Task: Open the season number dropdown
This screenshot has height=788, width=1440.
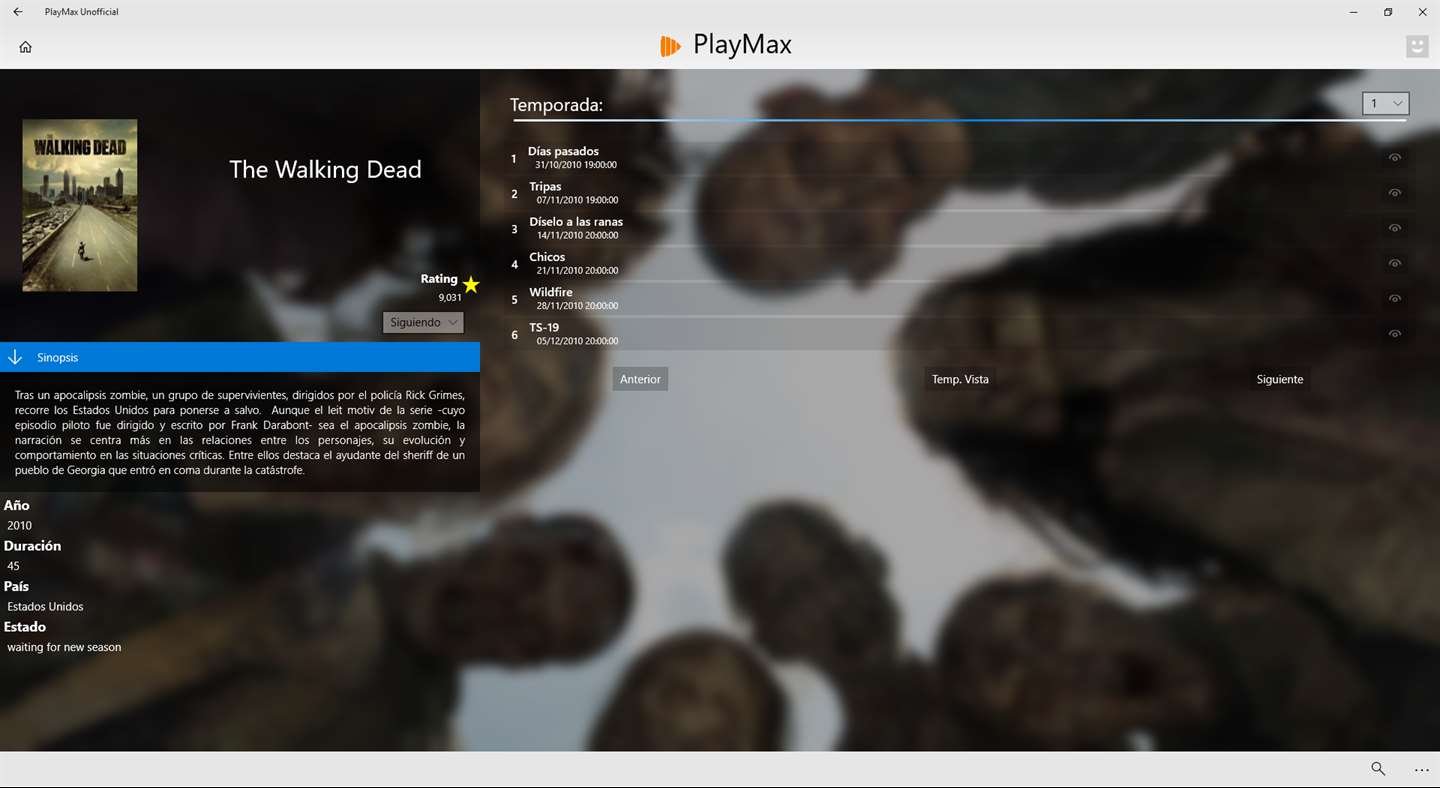Action: point(1386,103)
